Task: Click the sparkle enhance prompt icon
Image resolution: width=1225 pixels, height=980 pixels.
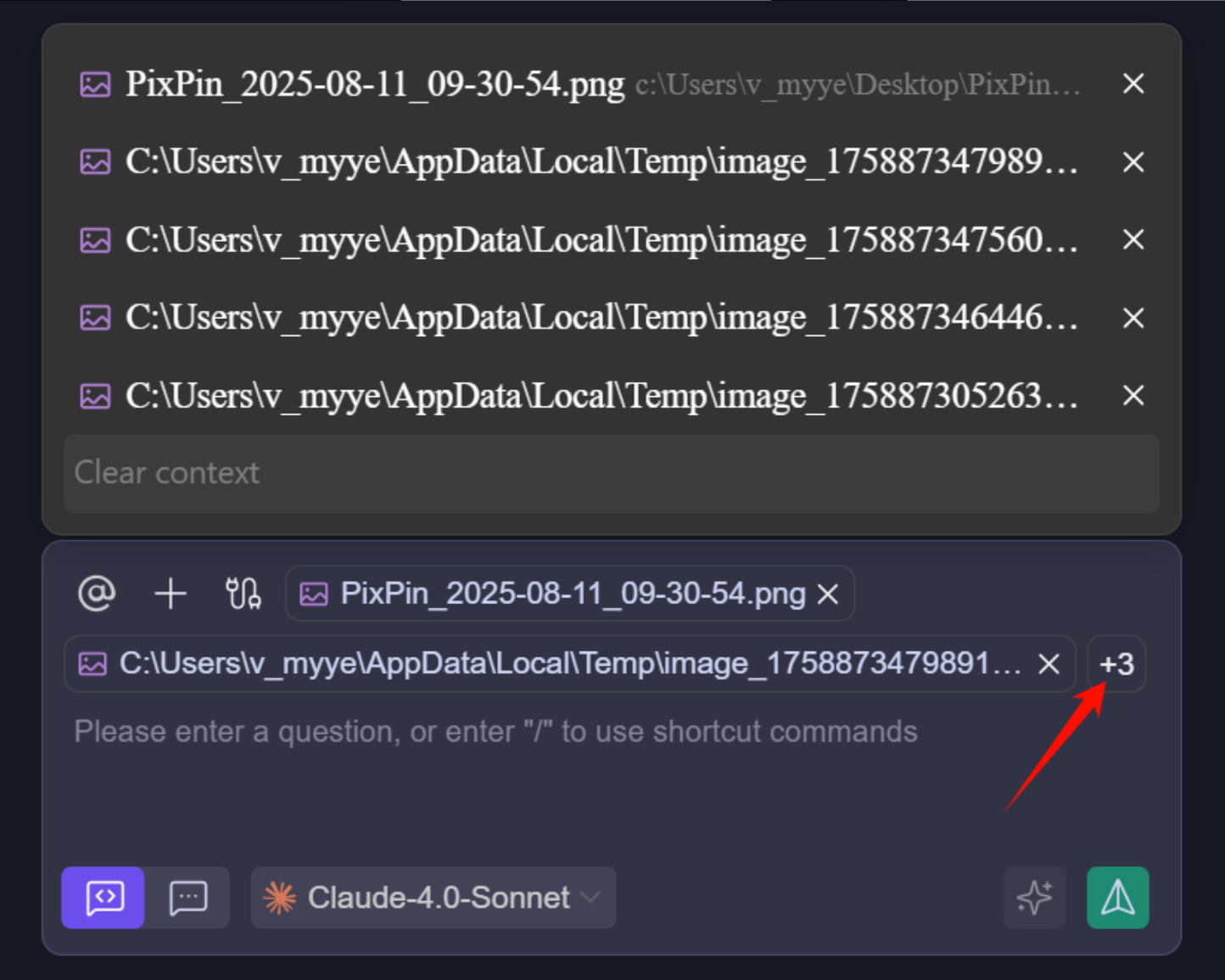Action: pyautogui.click(x=1034, y=898)
